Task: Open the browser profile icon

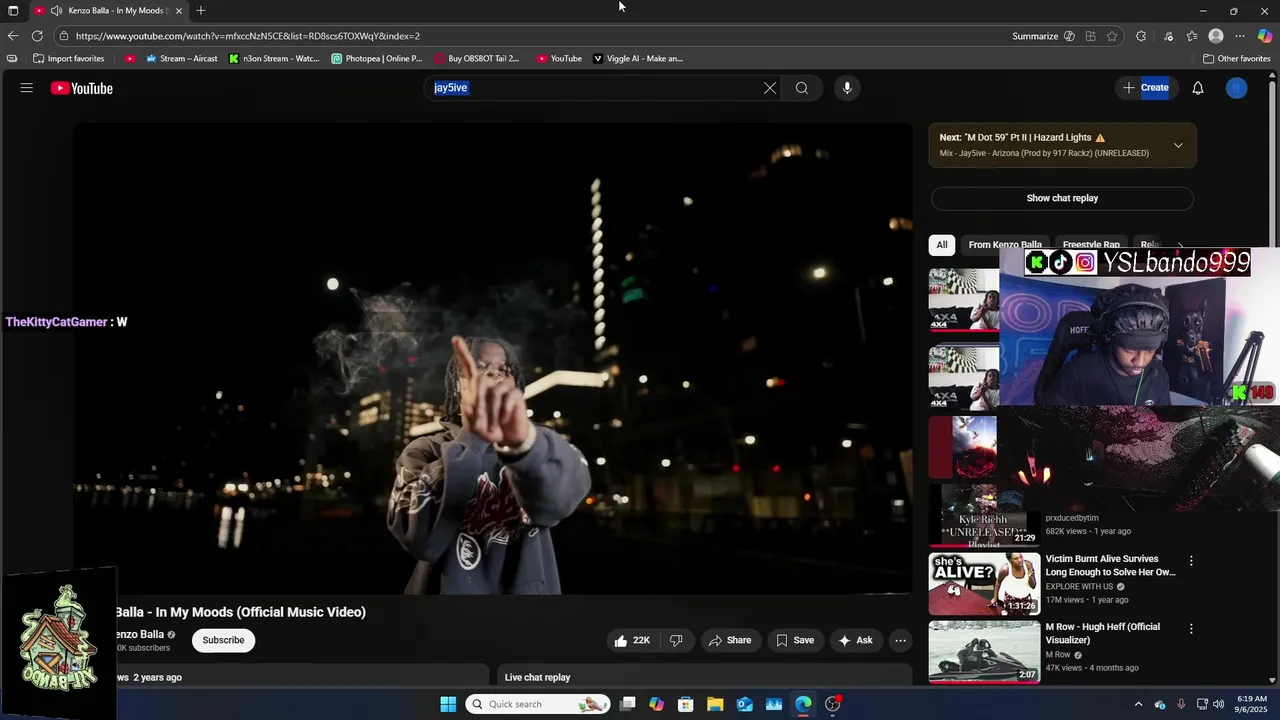Action: [x=1216, y=36]
